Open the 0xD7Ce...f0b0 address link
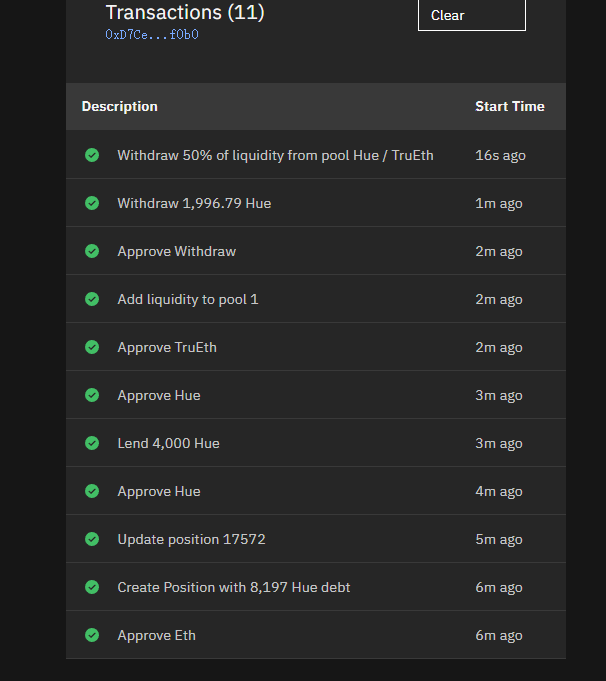Image resolution: width=606 pixels, height=681 pixels. pos(152,35)
